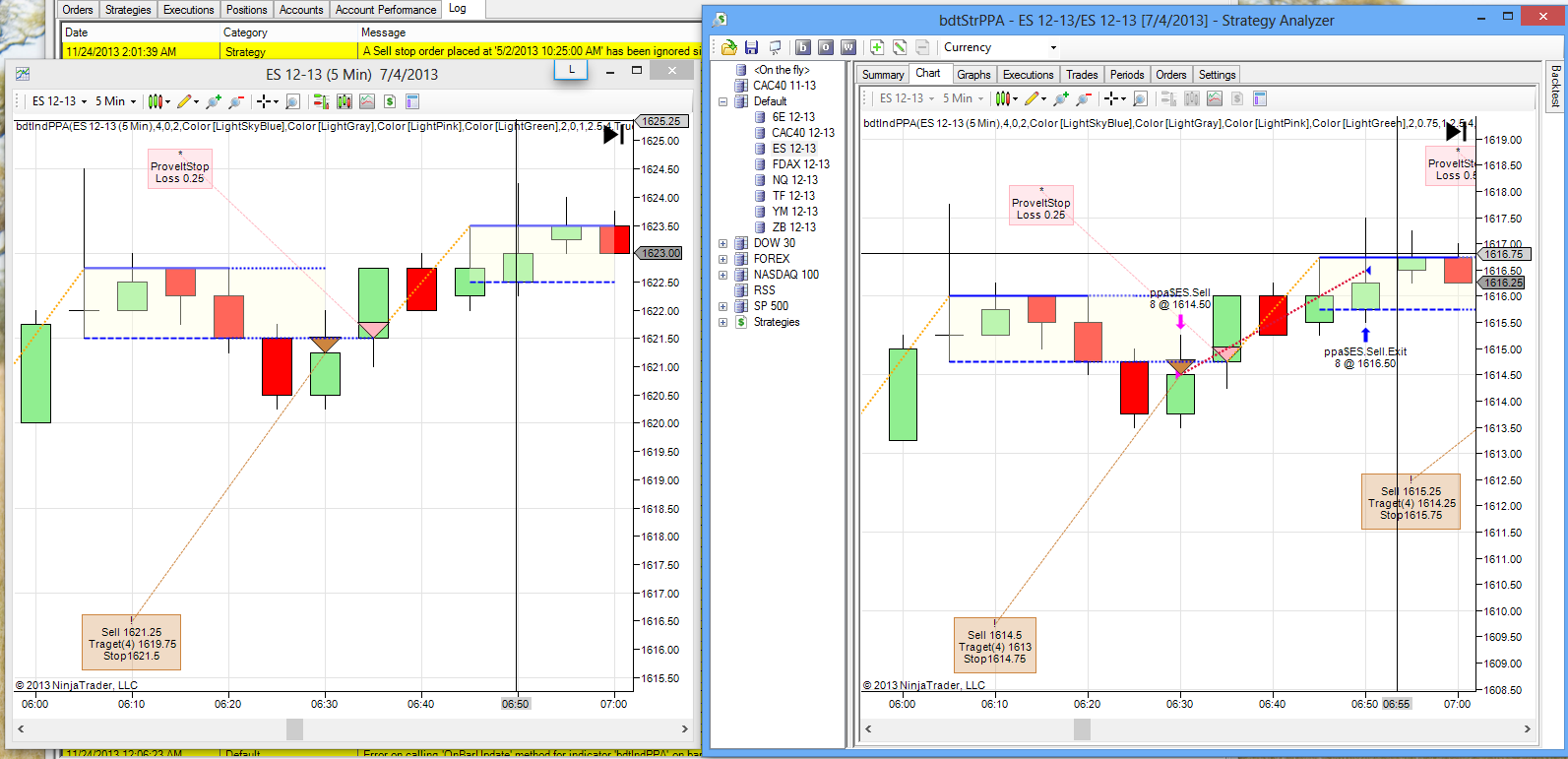Click the 'b' backtest button in Strategy Analyzer

(802, 47)
